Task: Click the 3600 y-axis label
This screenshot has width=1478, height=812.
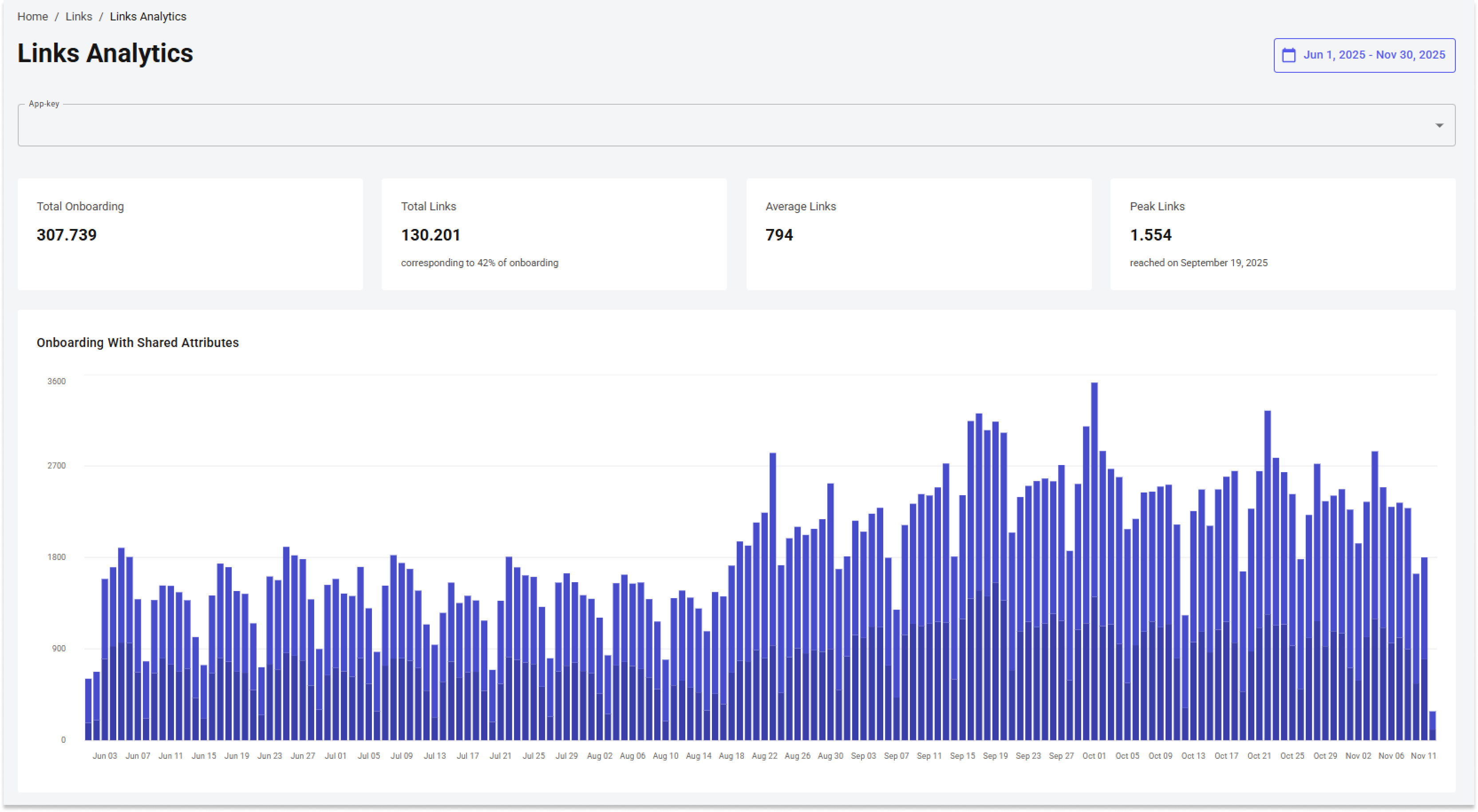Action: 56,381
